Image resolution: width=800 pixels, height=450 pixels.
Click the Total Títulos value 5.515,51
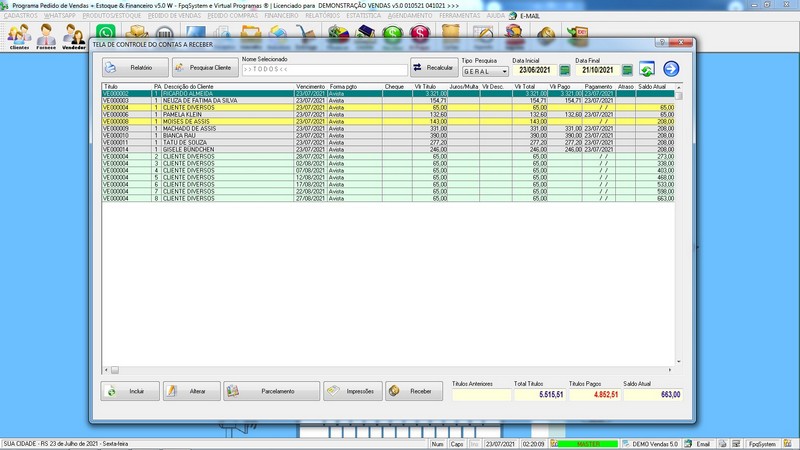[538, 394]
